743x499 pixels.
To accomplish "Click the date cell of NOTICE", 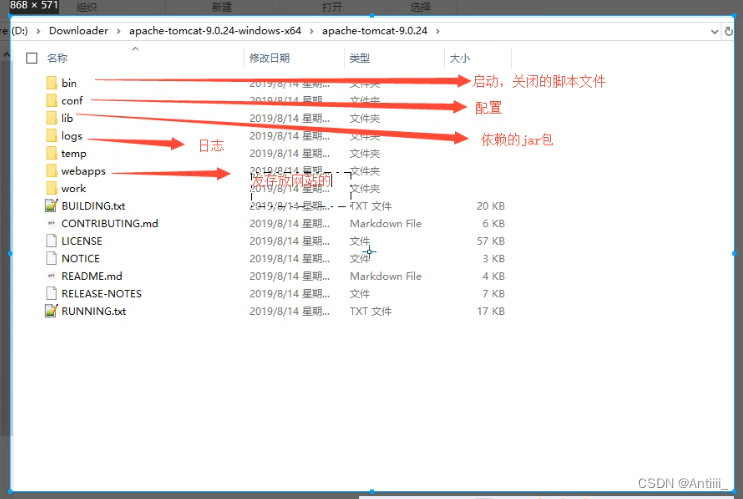I will (x=290, y=258).
